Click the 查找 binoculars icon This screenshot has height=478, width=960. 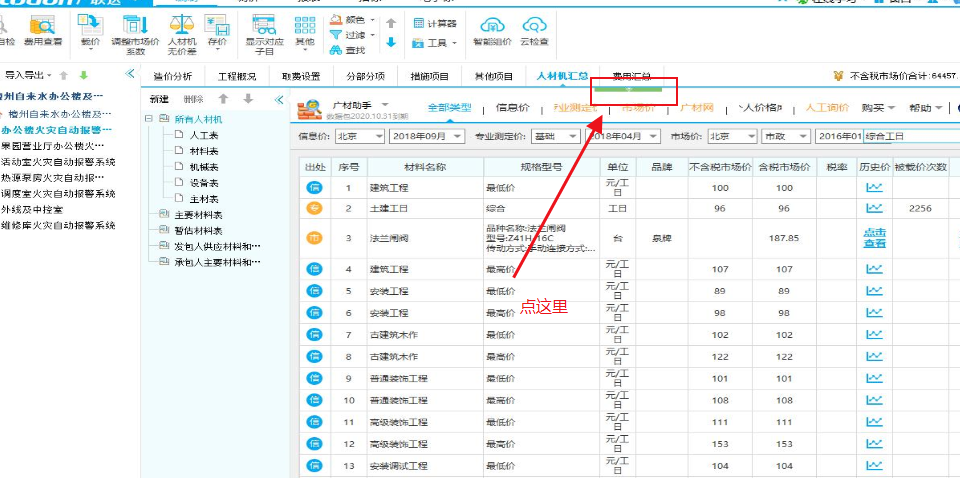click(347, 50)
